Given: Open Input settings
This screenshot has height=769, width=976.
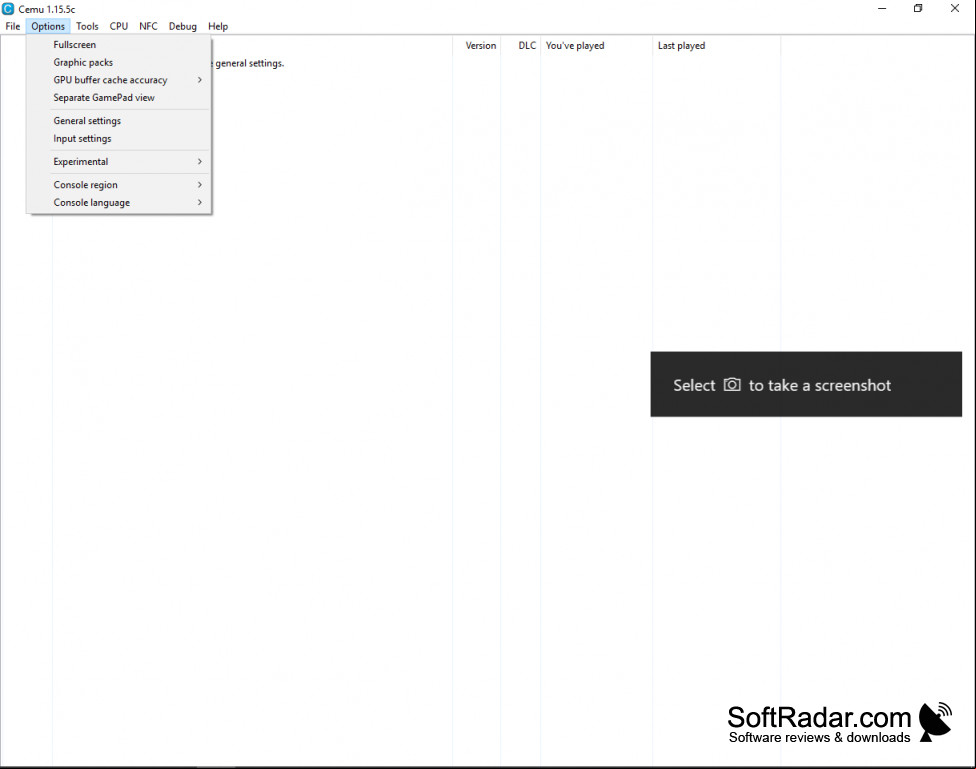Looking at the screenshot, I should coord(119,138).
